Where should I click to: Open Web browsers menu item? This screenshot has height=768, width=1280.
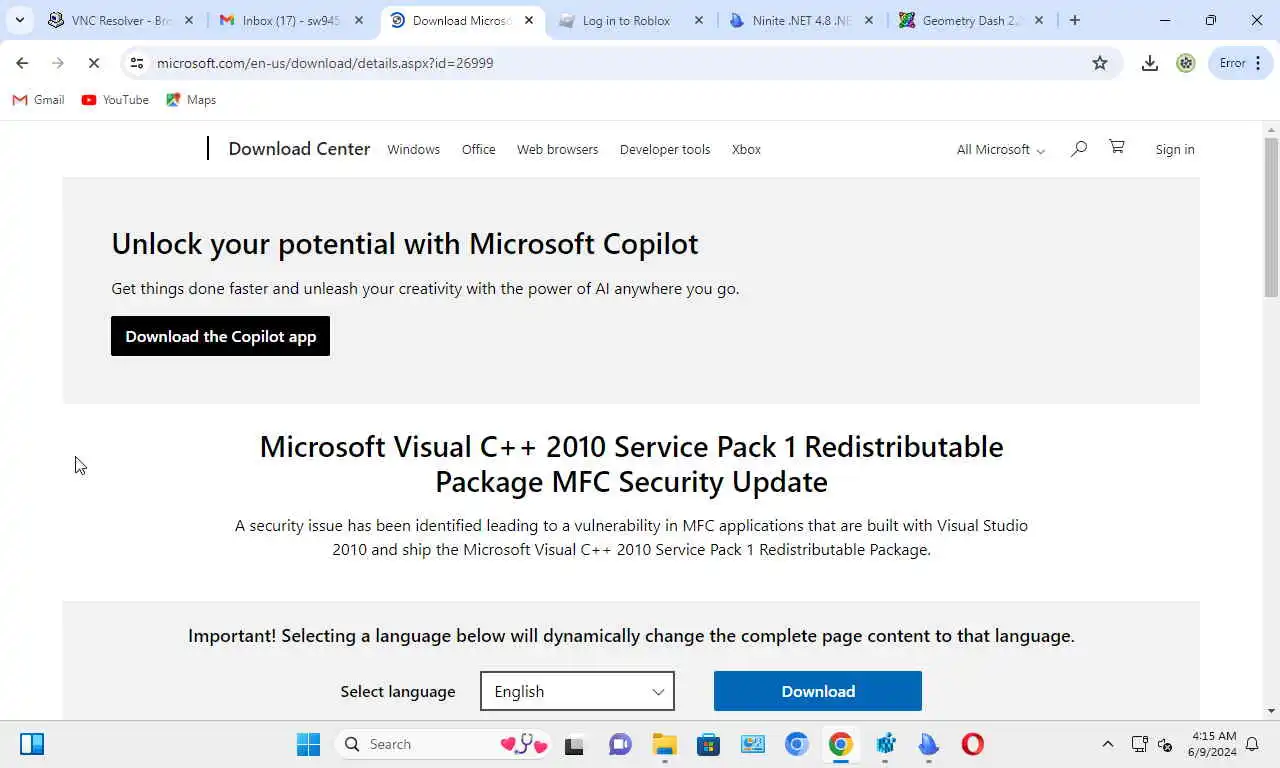(x=557, y=149)
